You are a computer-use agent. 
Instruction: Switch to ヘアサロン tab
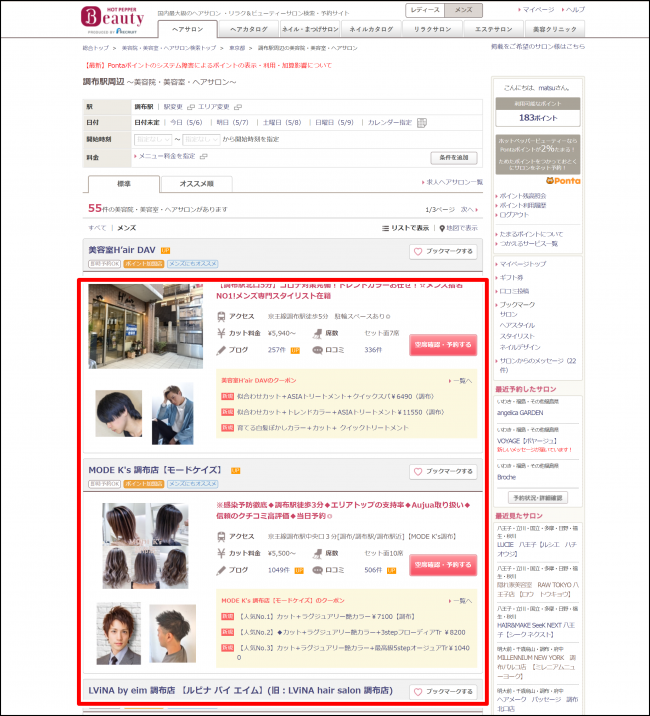[188, 29]
